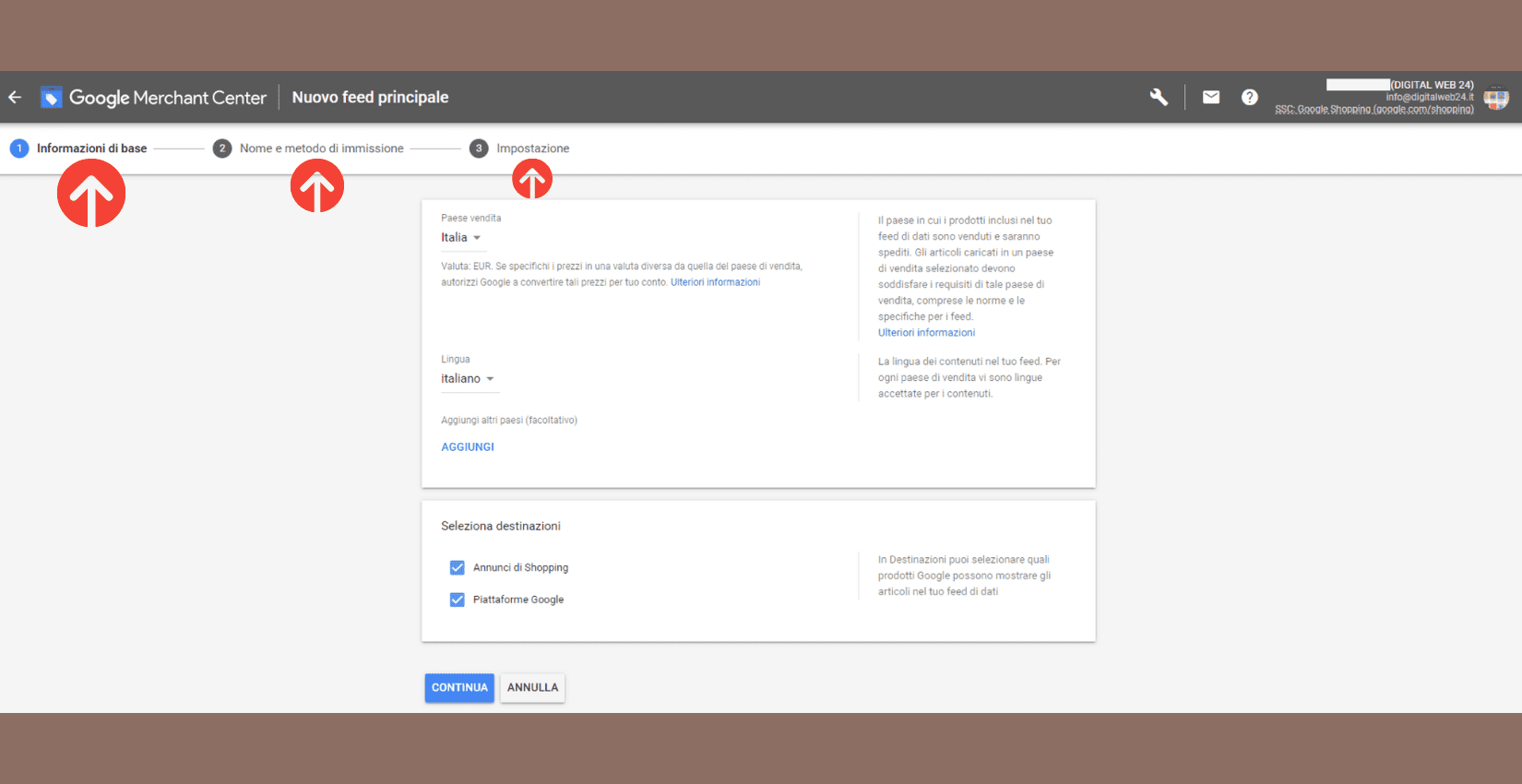Click the Piattaforme Google label

(518, 600)
